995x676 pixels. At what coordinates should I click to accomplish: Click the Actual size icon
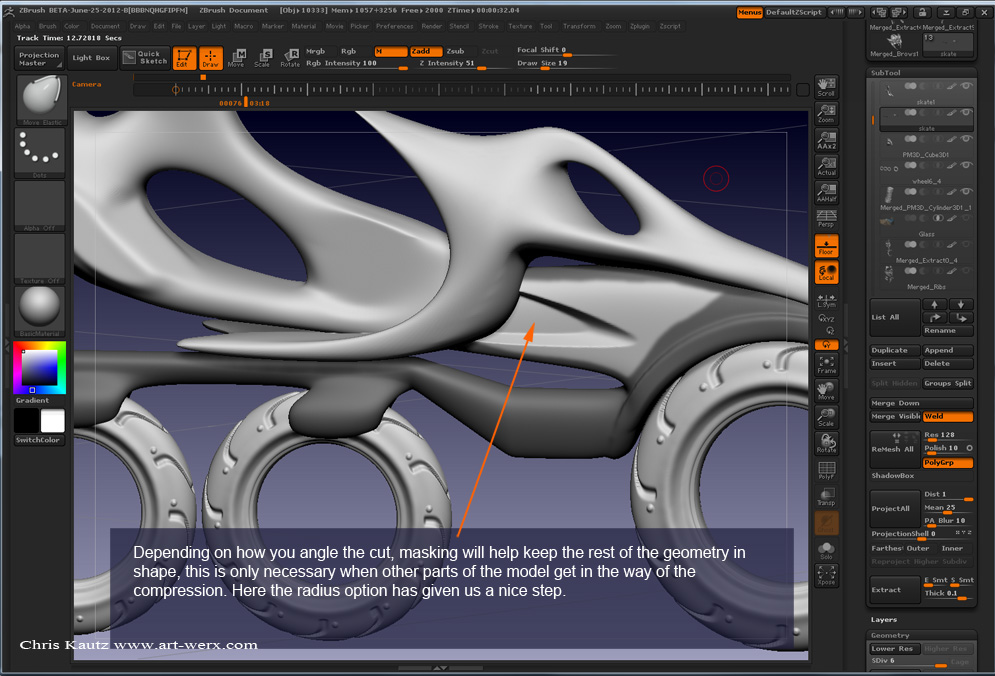point(826,167)
